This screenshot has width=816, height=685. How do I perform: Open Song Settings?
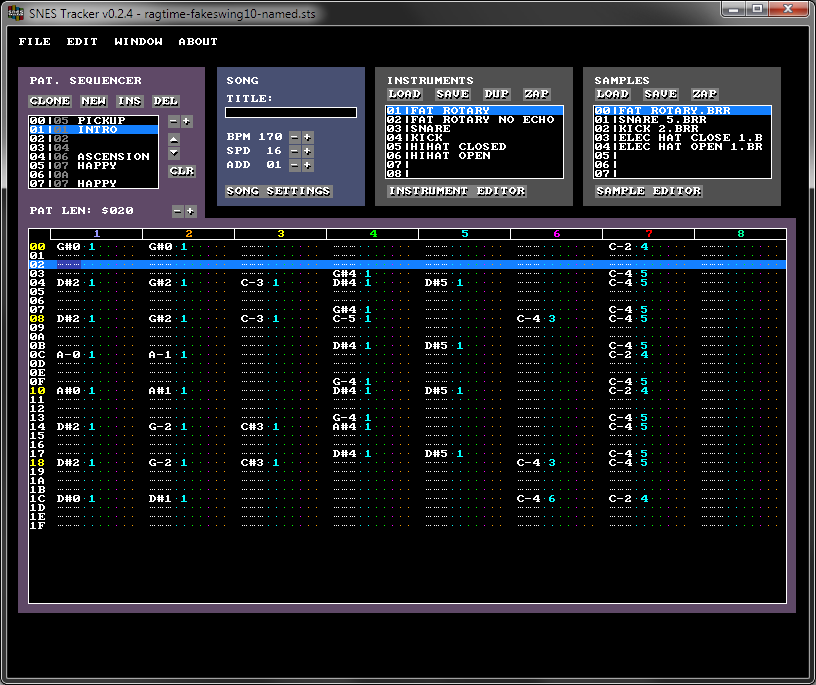(278, 191)
